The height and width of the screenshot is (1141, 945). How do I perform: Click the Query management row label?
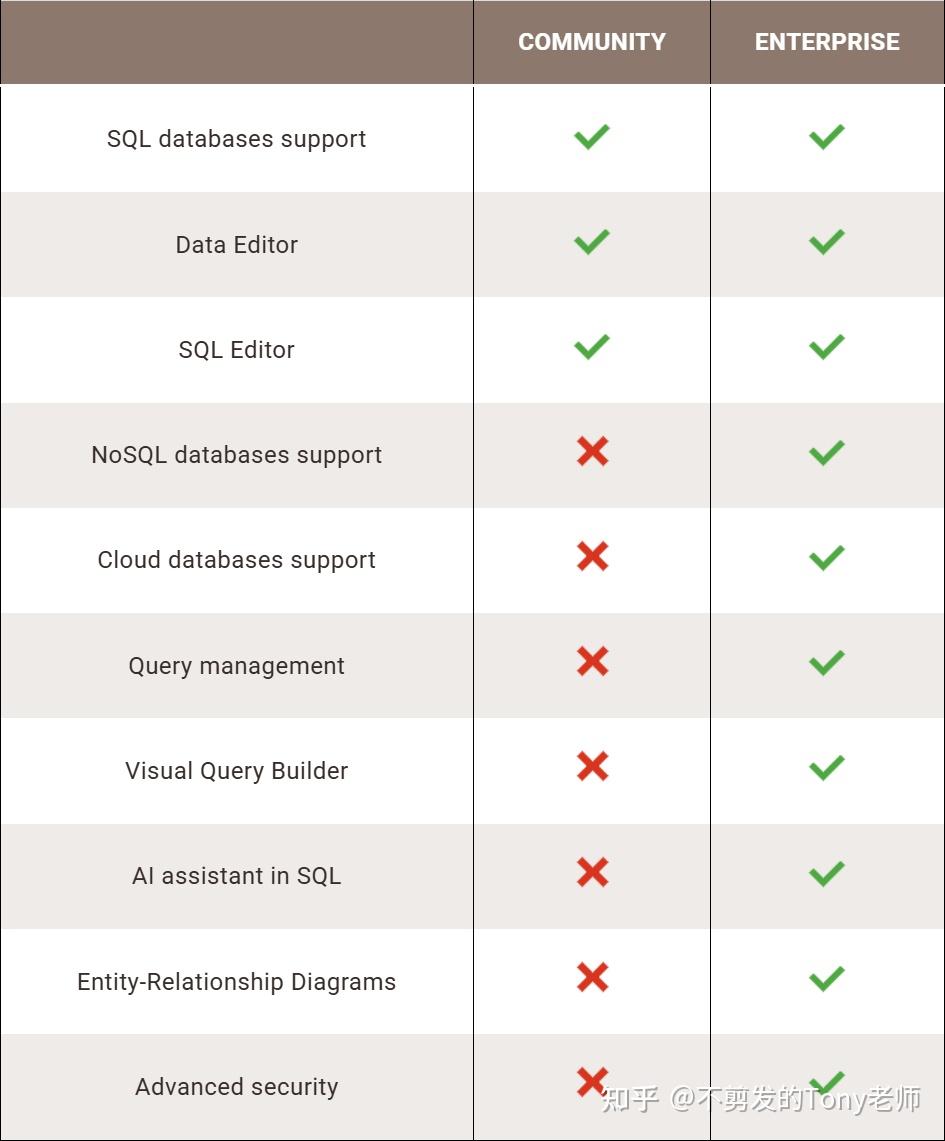point(237,666)
